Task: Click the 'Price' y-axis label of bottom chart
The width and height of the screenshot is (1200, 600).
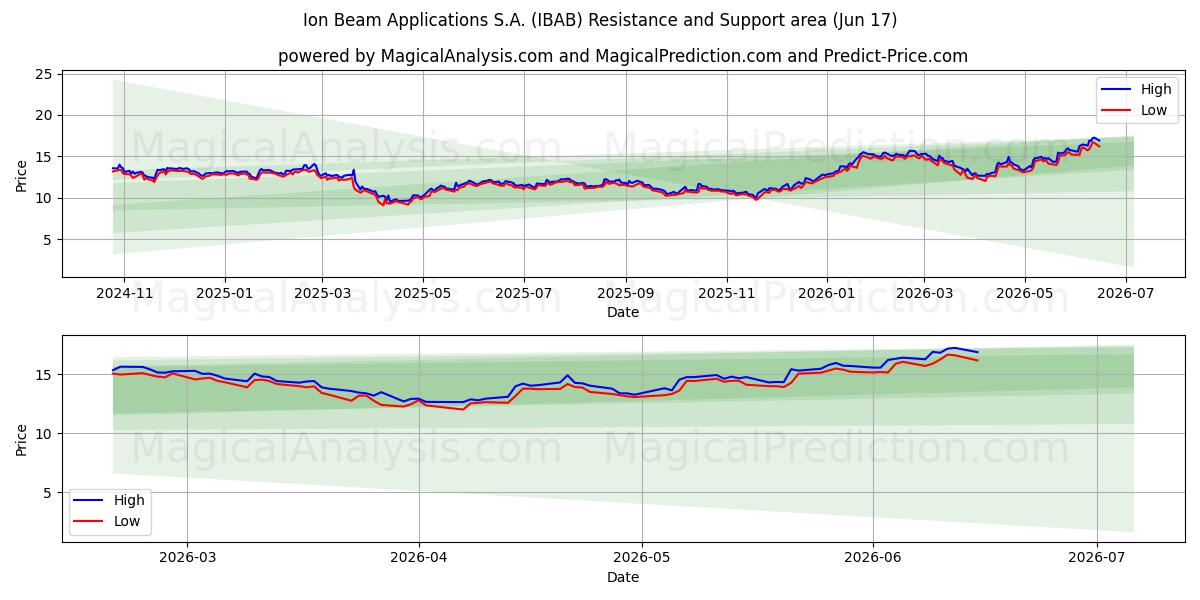Action: coord(22,438)
